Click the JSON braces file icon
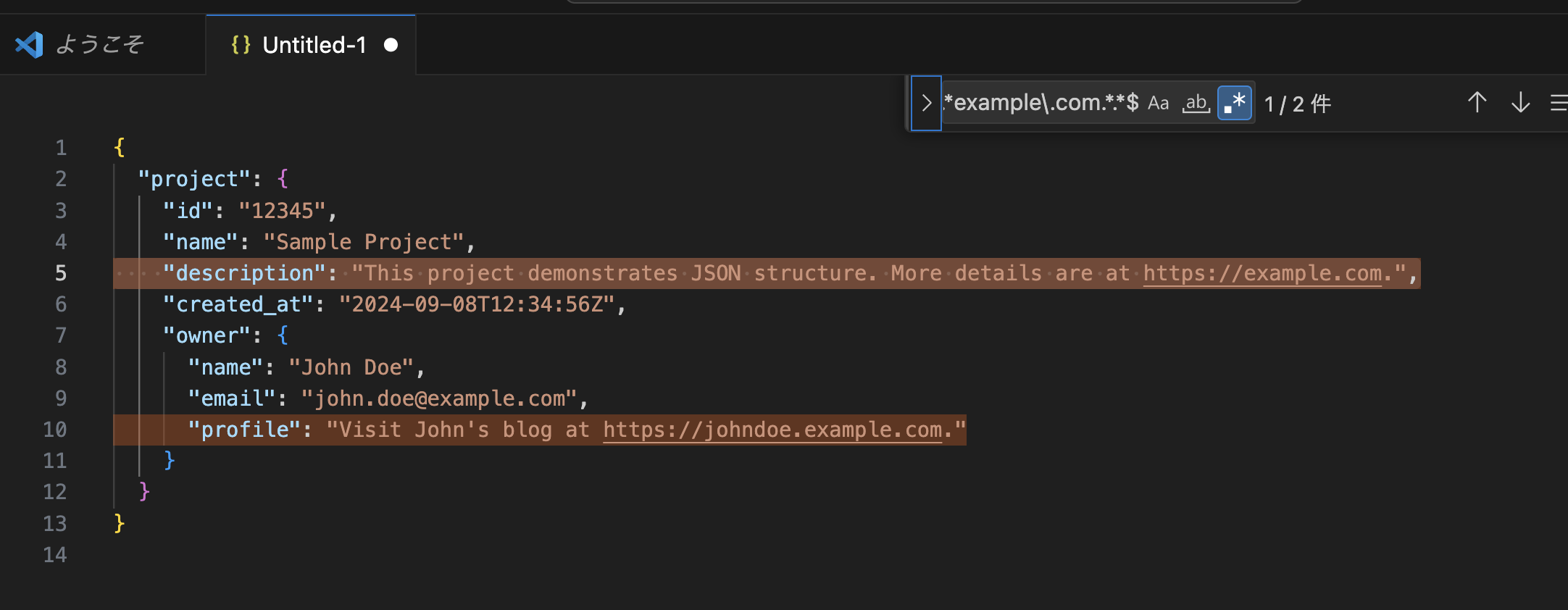 click(241, 45)
